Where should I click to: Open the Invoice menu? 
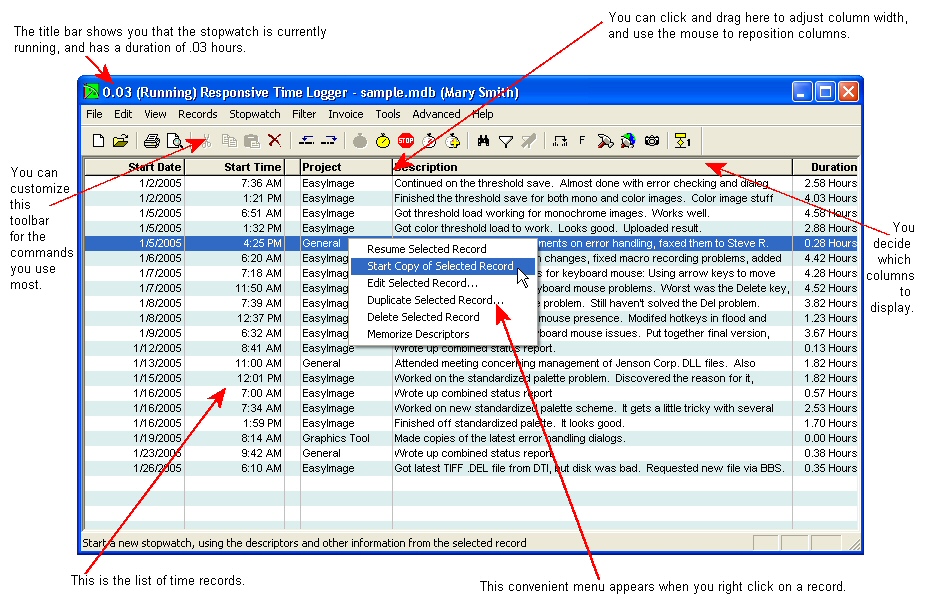(x=346, y=114)
